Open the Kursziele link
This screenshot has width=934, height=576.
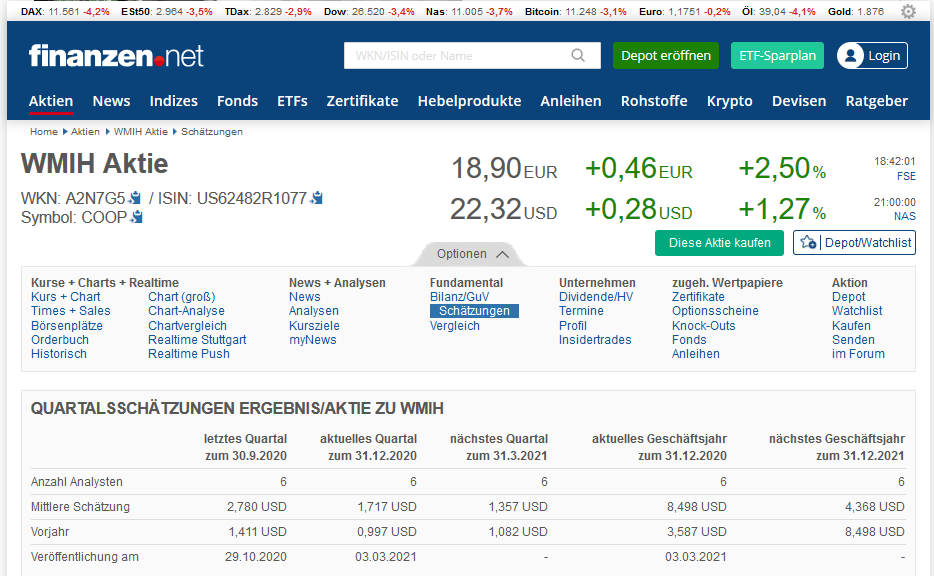click(315, 326)
